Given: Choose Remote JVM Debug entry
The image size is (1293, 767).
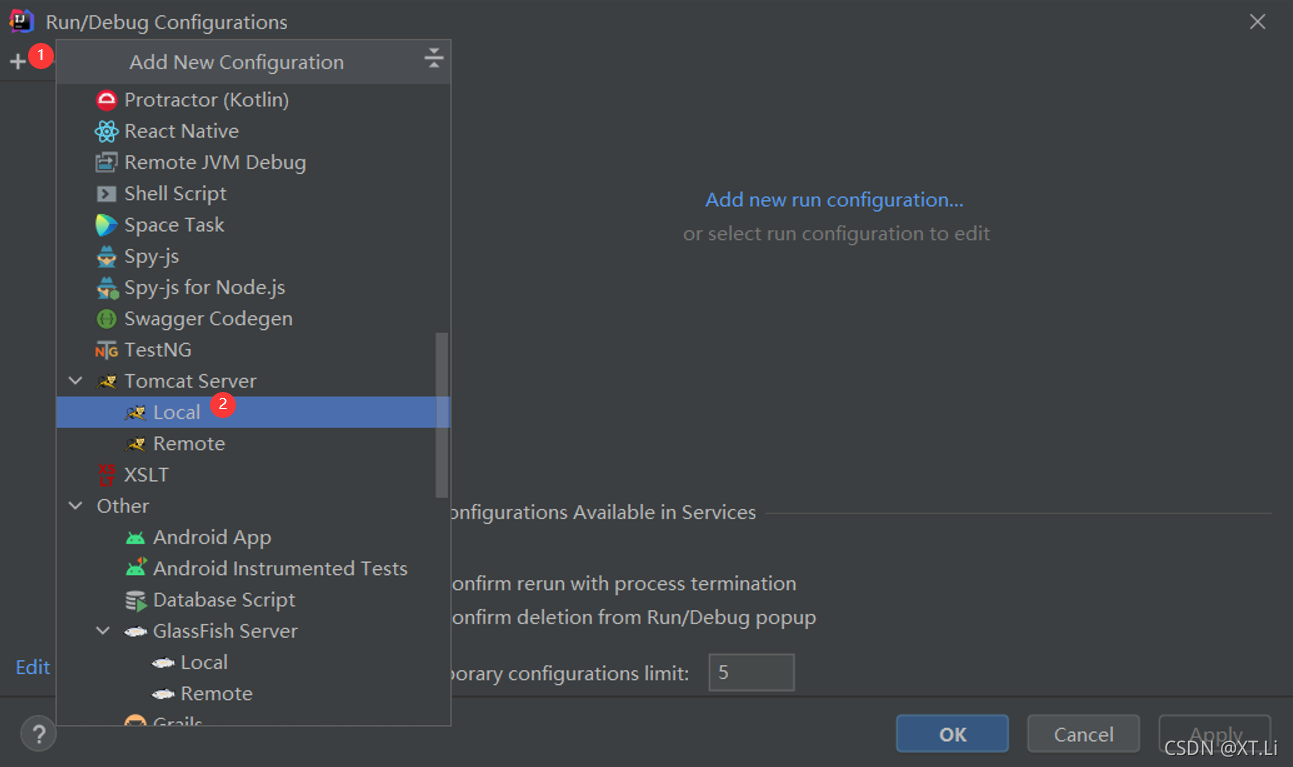Looking at the screenshot, I should tap(253, 162).
